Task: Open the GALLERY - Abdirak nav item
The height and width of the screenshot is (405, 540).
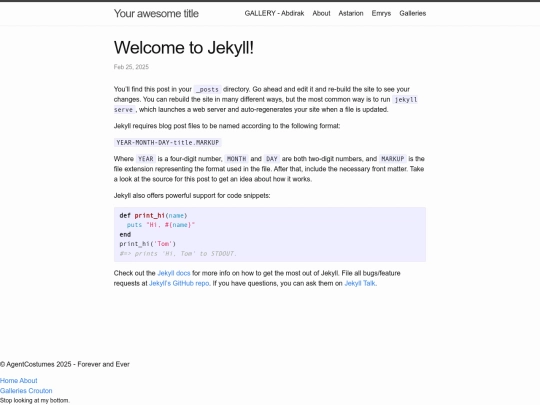Action: [x=274, y=13]
